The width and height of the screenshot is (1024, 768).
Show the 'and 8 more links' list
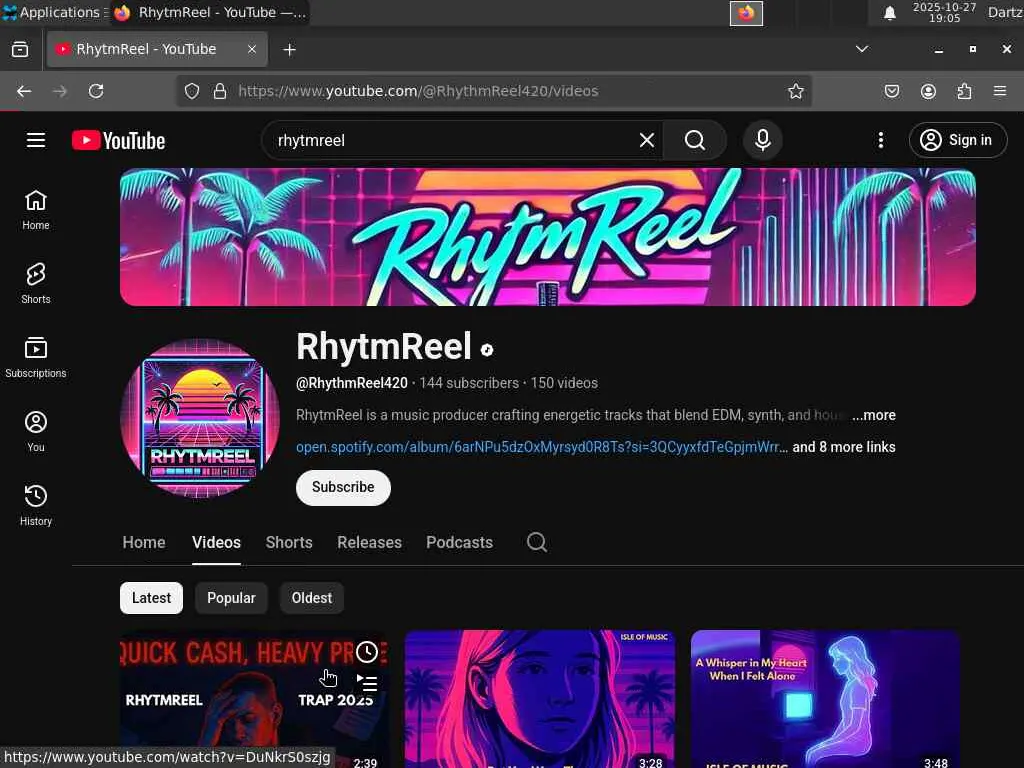coord(844,447)
